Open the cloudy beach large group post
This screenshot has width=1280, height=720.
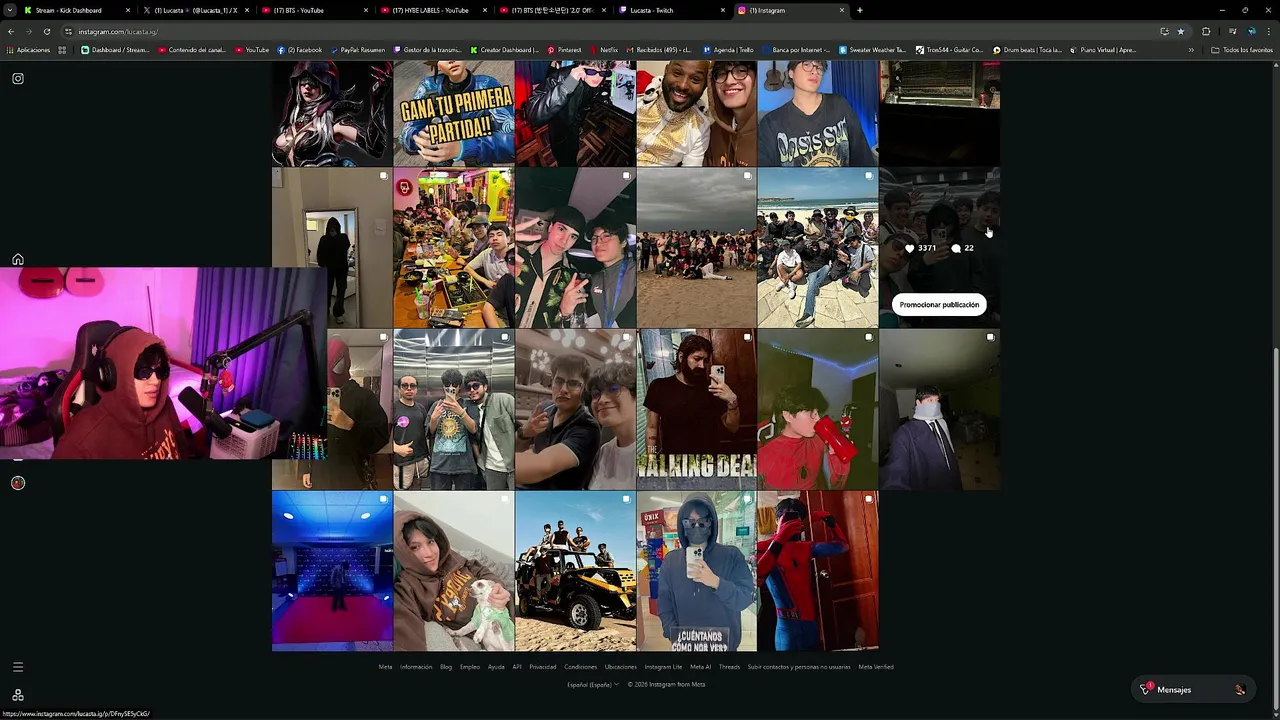click(x=697, y=248)
